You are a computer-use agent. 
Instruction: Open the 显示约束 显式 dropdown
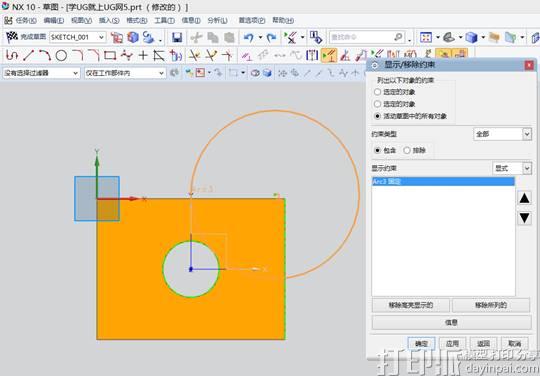527,168
